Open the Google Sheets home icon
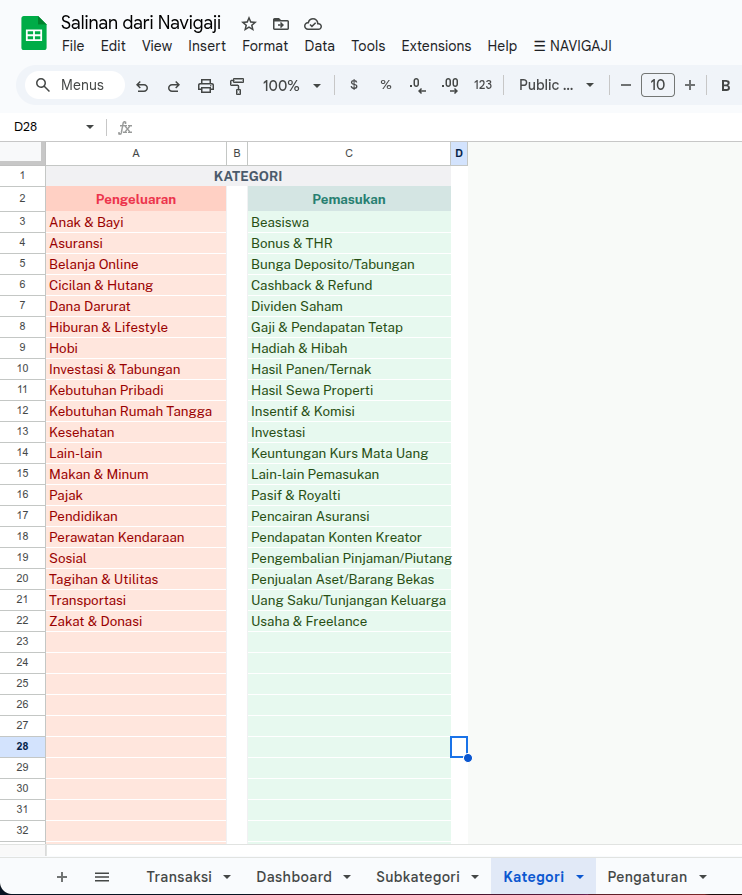 click(x=34, y=34)
